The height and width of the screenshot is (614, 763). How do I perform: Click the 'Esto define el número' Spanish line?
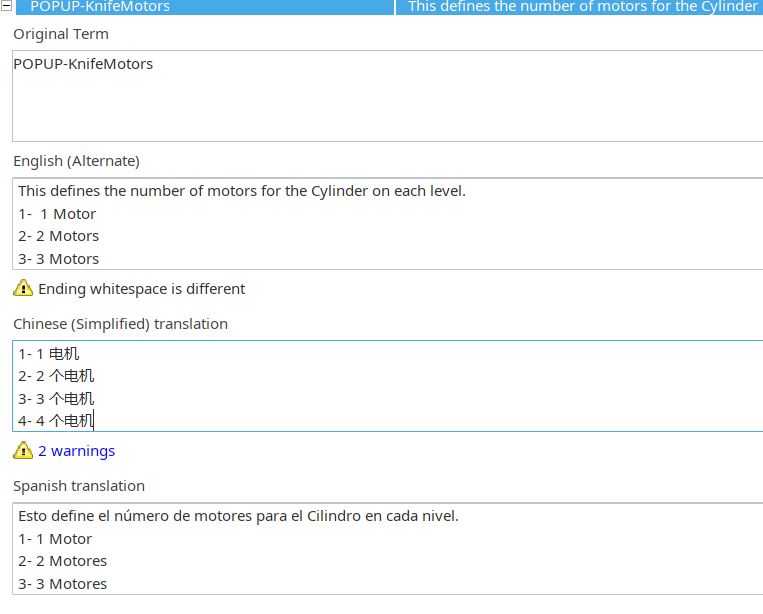[x=238, y=516]
